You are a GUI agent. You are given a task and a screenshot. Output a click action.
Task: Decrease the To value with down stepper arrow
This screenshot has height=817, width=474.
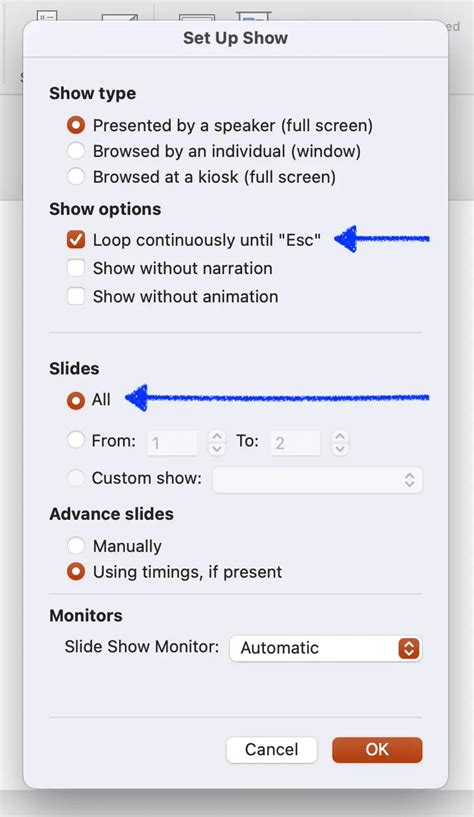point(340,450)
